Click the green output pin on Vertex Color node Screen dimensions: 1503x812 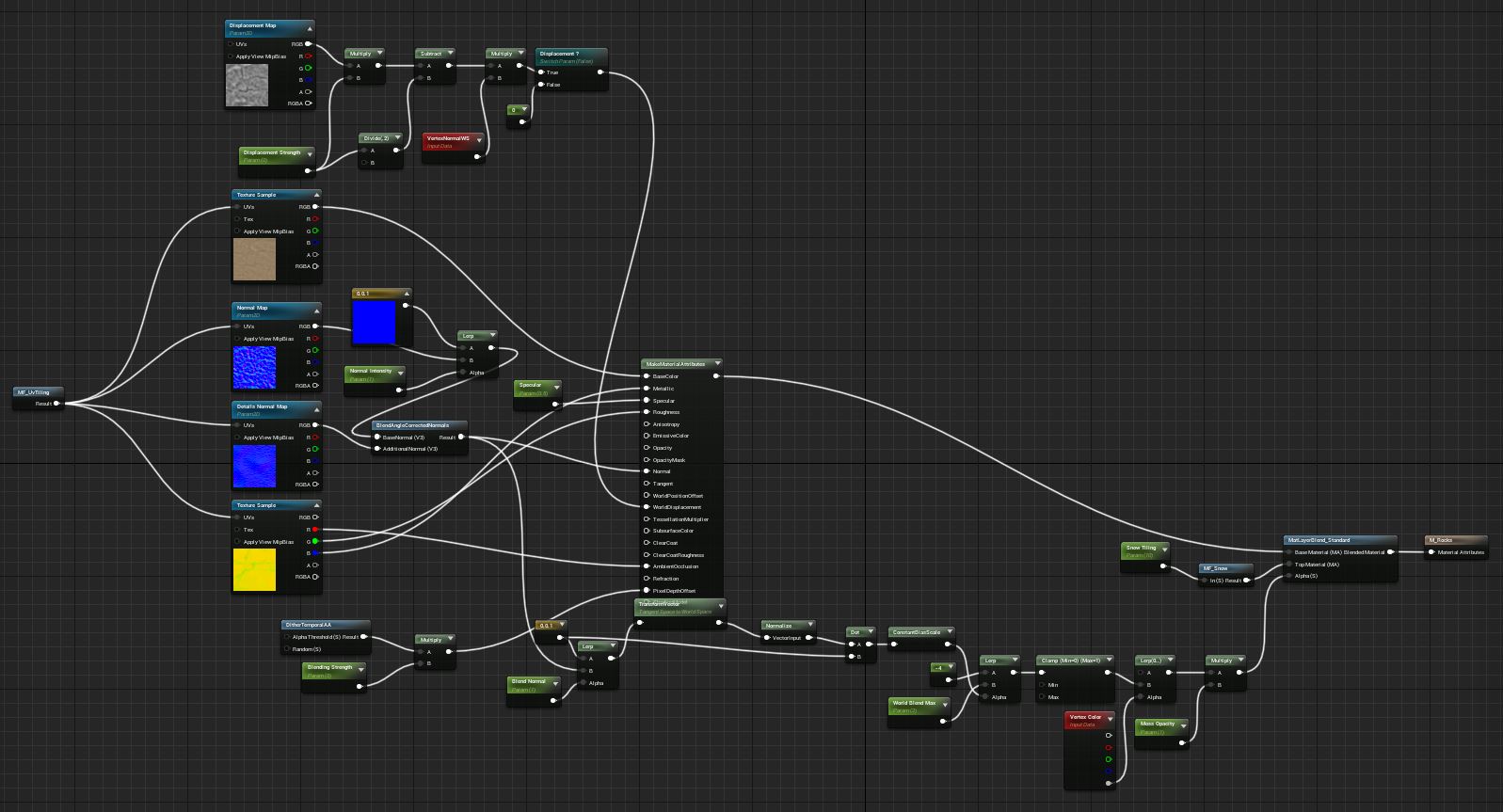click(x=1109, y=759)
